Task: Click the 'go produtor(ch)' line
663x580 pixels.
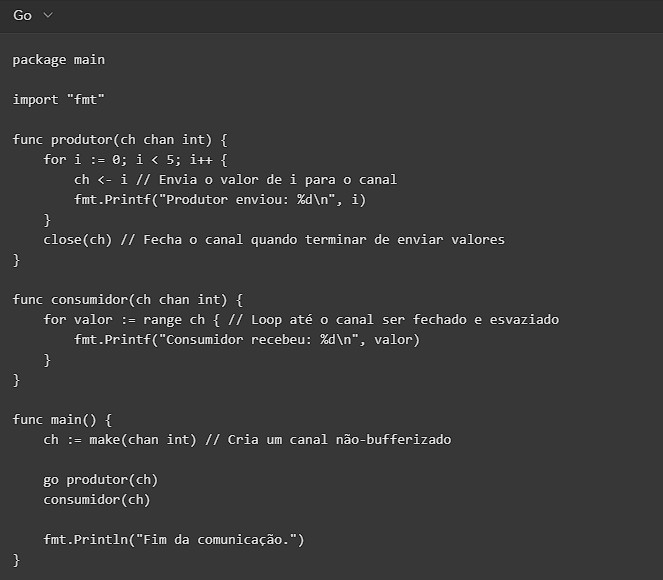Action: [x=100, y=480]
